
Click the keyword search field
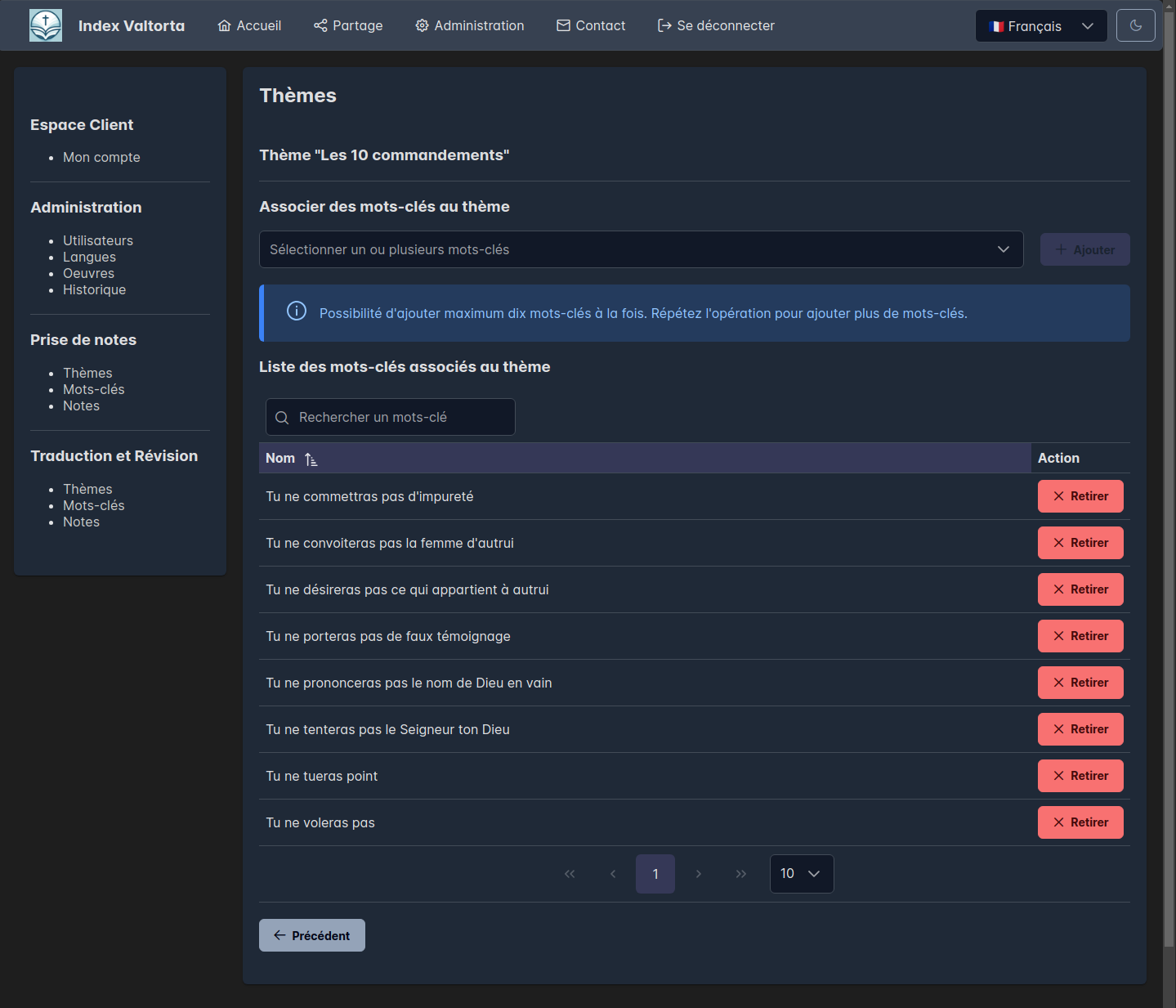point(391,417)
